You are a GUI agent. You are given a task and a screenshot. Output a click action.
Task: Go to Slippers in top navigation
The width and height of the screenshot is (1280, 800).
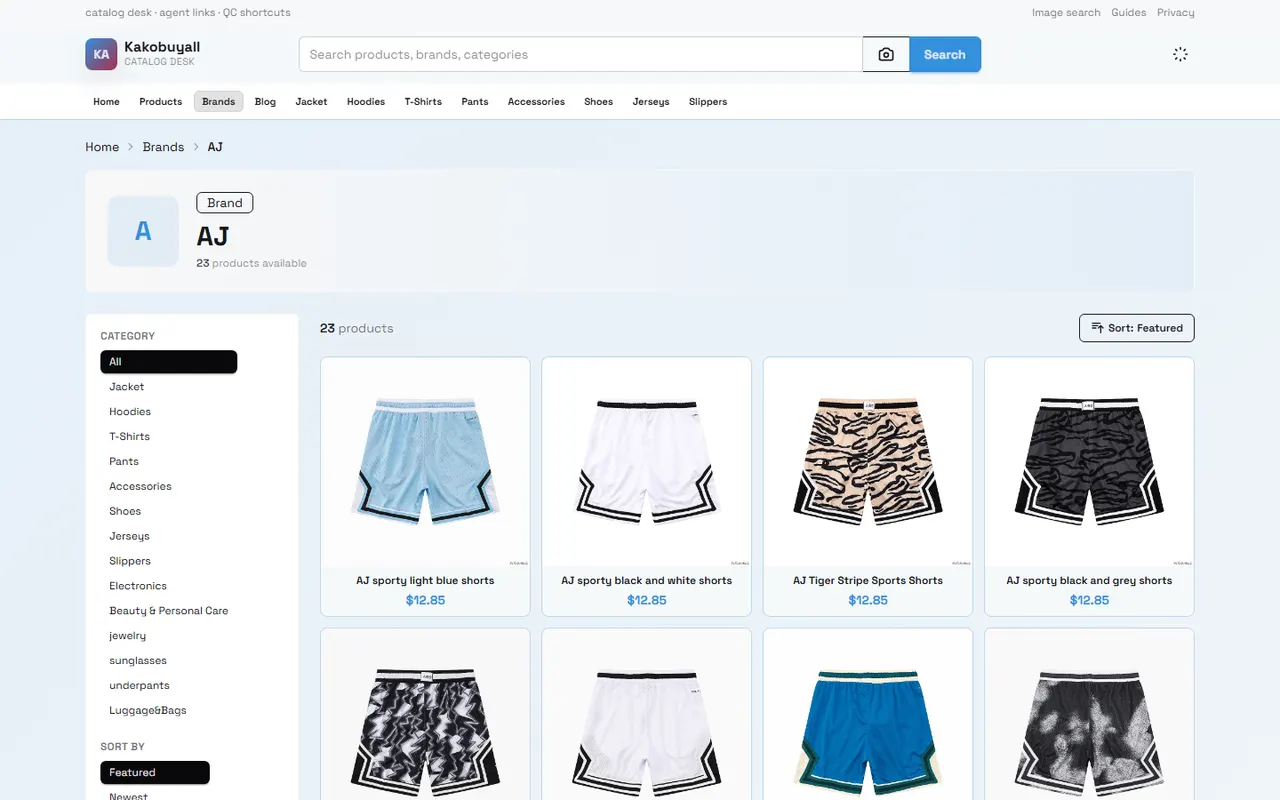coord(708,102)
